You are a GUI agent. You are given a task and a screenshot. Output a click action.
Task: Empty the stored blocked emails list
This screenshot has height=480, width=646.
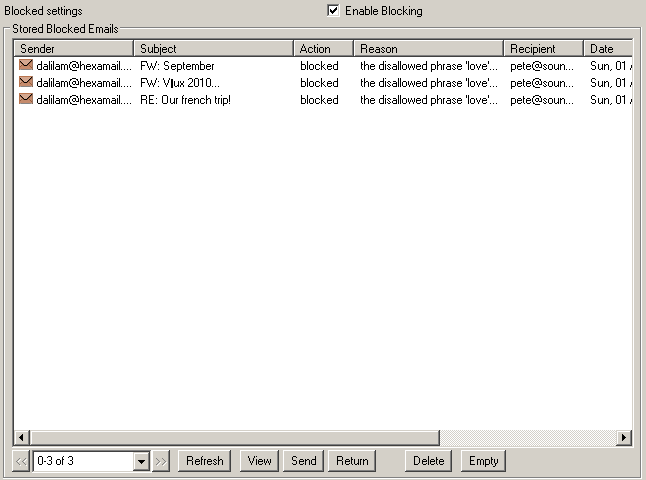click(x=483, y=461)
